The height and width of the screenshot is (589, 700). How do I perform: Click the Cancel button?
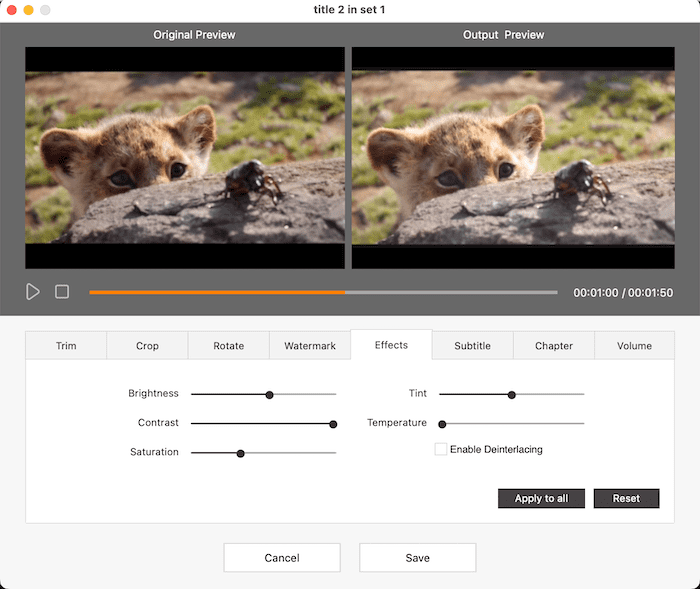click(282, 558)
